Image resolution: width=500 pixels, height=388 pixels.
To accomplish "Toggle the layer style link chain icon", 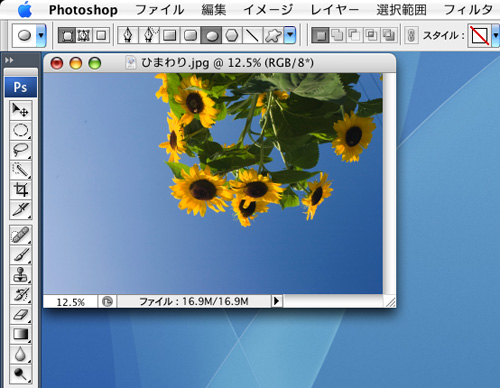I will point(411,35).
